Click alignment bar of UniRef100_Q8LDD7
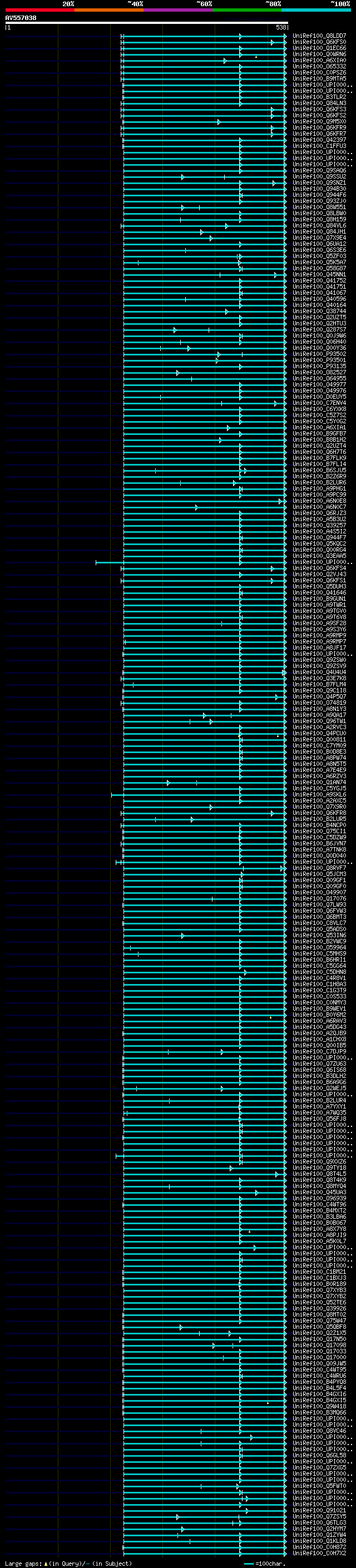Viewport: 356px width, 1568px height. click(x=204, y=36)
